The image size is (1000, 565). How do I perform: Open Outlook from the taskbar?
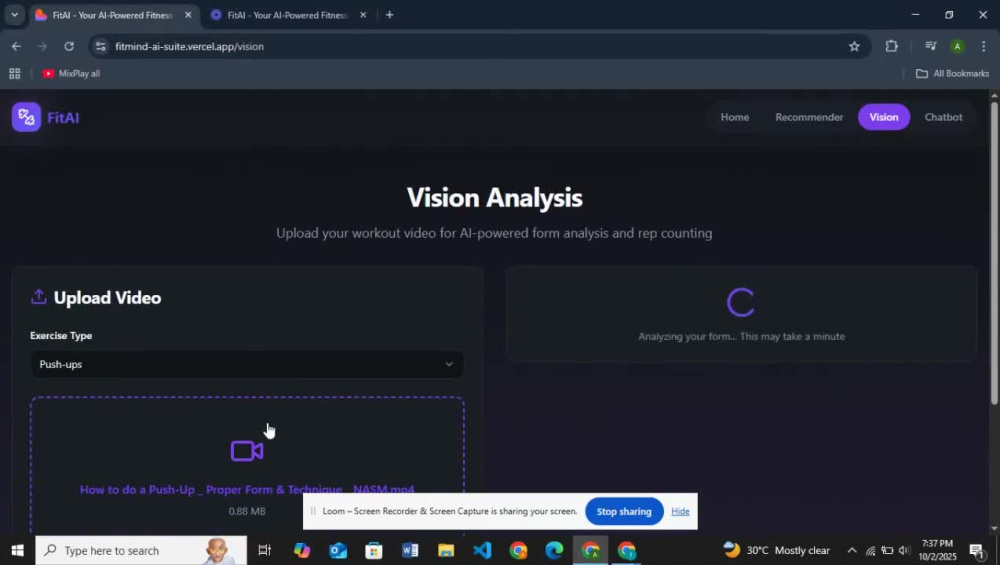[x=338, y=550]
